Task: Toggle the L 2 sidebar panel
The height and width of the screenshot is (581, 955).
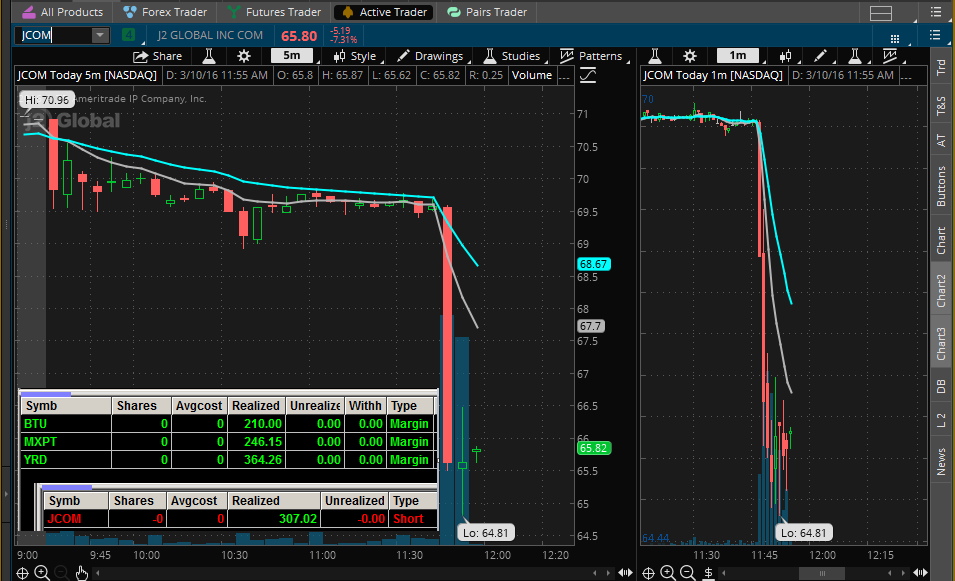Action: [x=942, y=420]
